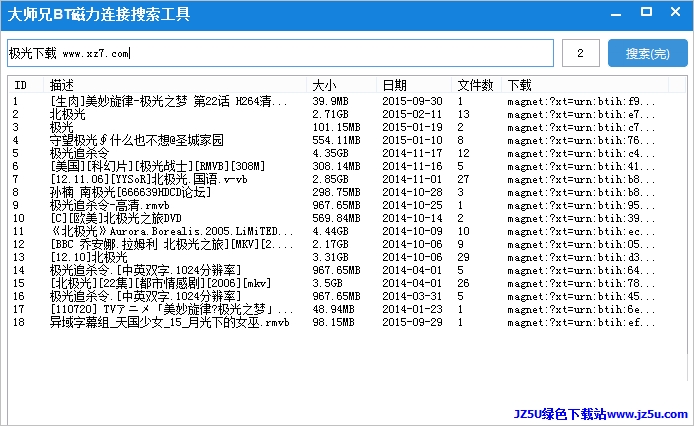Select row 守望极光∮什么也不想@圣城家园
The image size is (694, 426).
tap(347, 140)
